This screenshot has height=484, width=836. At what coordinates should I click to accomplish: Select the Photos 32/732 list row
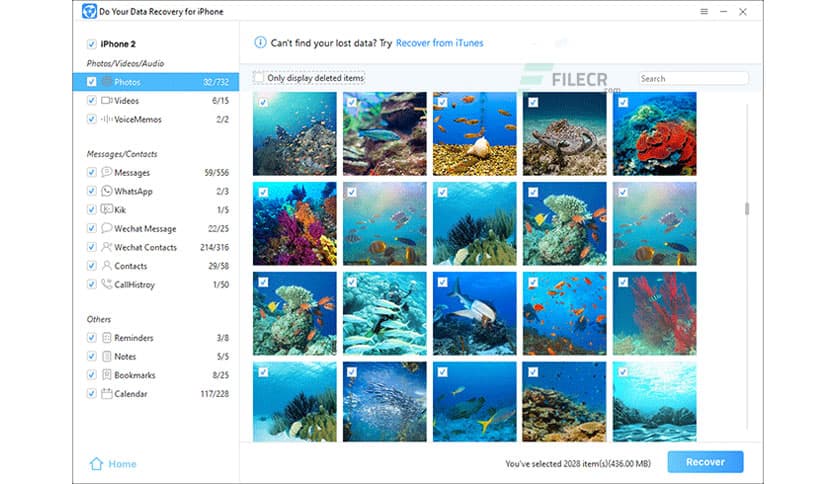click(x=156, y=82)
